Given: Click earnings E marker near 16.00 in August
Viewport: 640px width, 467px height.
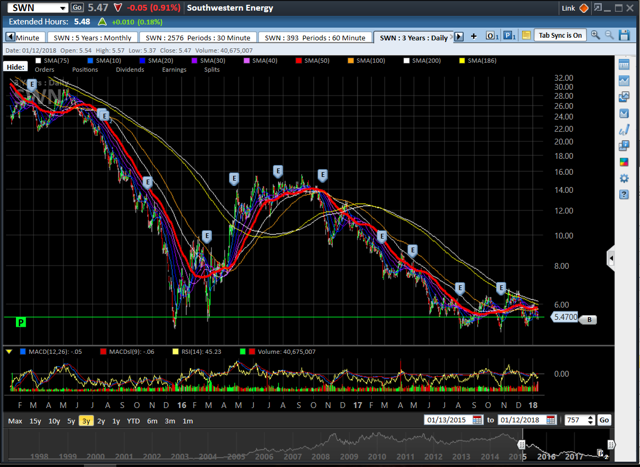Looking at the screenshot, I should [x=278, y=171].
